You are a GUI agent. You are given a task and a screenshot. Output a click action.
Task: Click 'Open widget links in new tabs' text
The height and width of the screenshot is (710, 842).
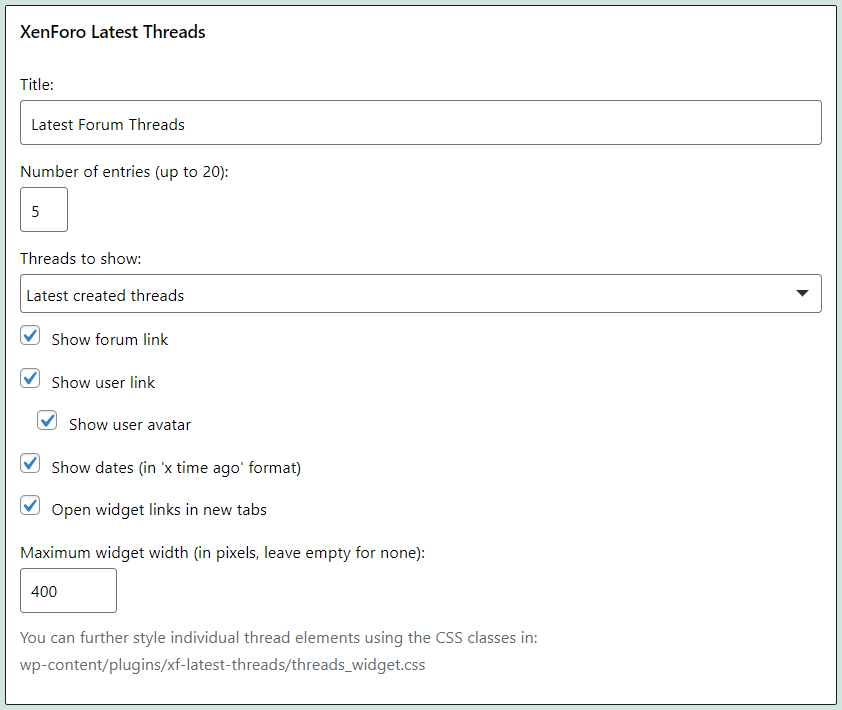[x=159, y=509]
